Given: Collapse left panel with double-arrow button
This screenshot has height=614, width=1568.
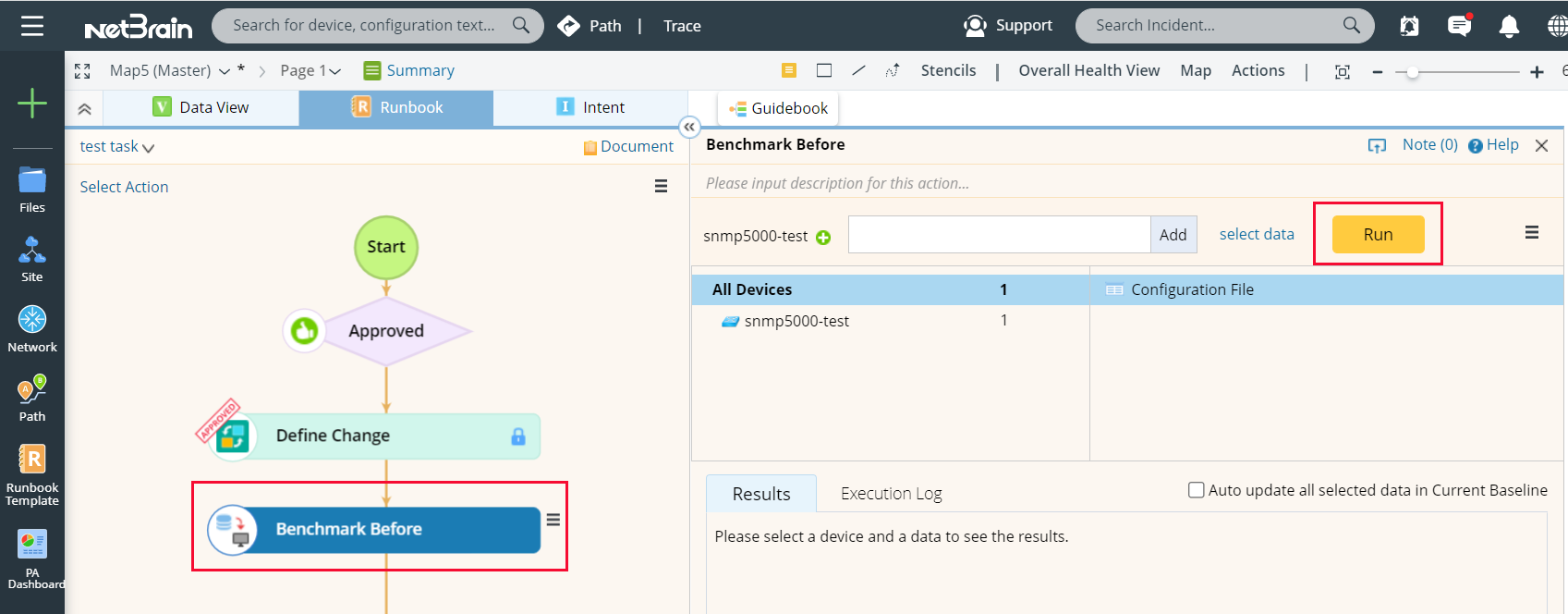Looking at the screenshot, I should (x=689, y=127).
